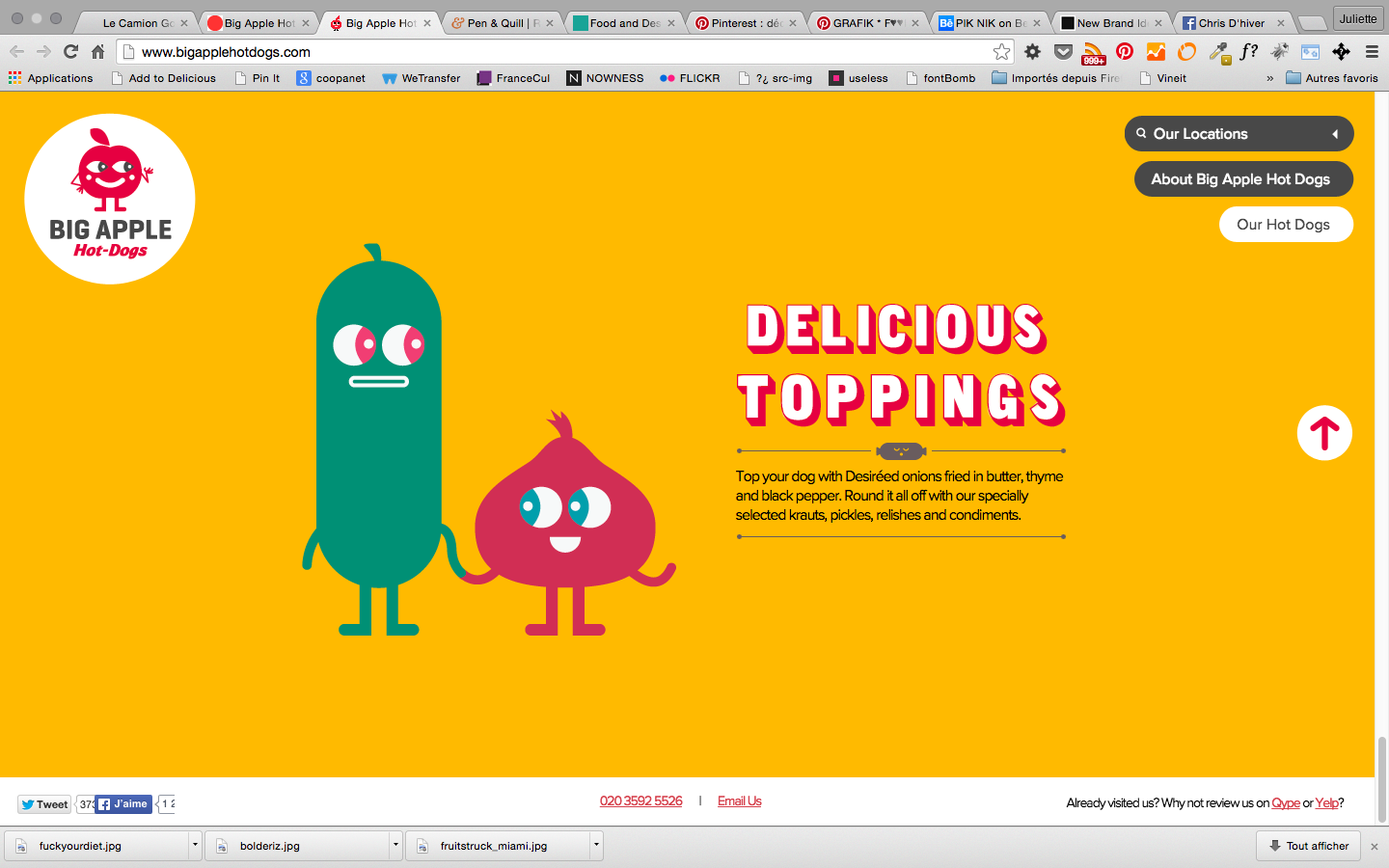Open the orange analytics chart extension
The image size is (1389, 868).
1156,52
